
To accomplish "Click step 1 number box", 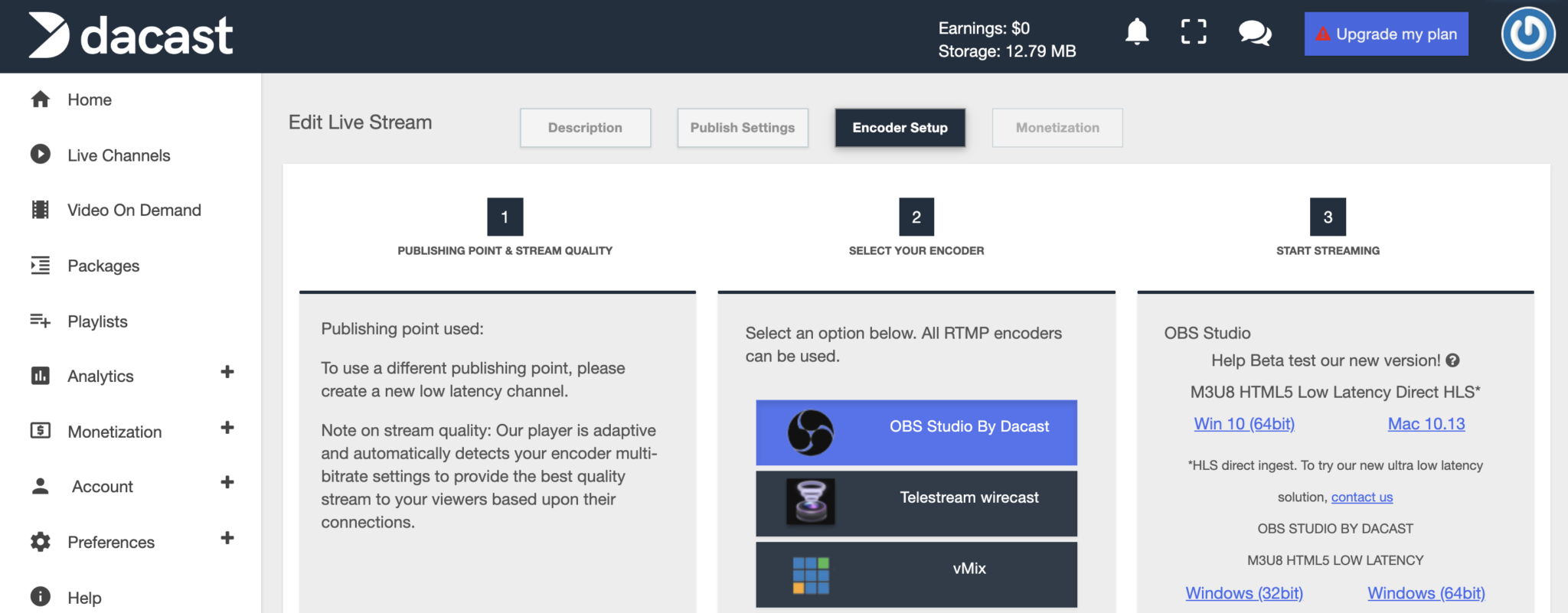I will [x=505, y=217].
